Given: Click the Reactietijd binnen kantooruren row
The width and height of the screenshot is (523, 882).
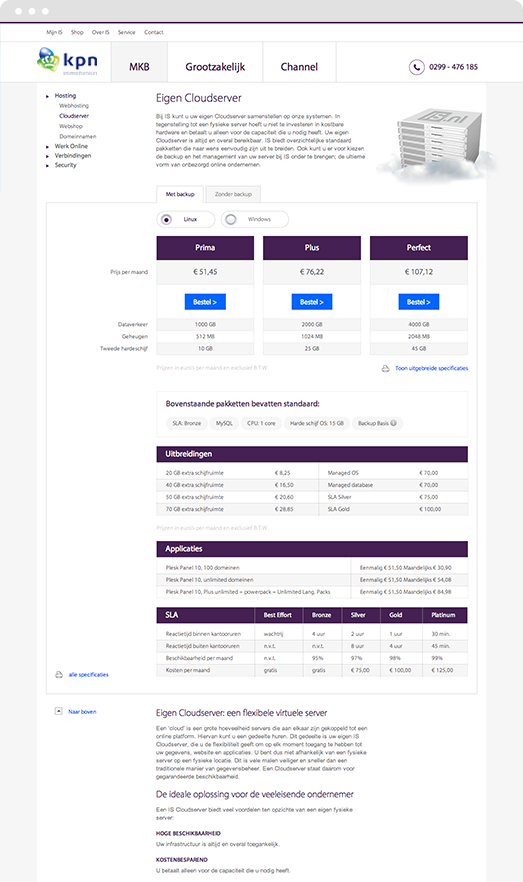Looking at the screenshot, I should [312, 634].
